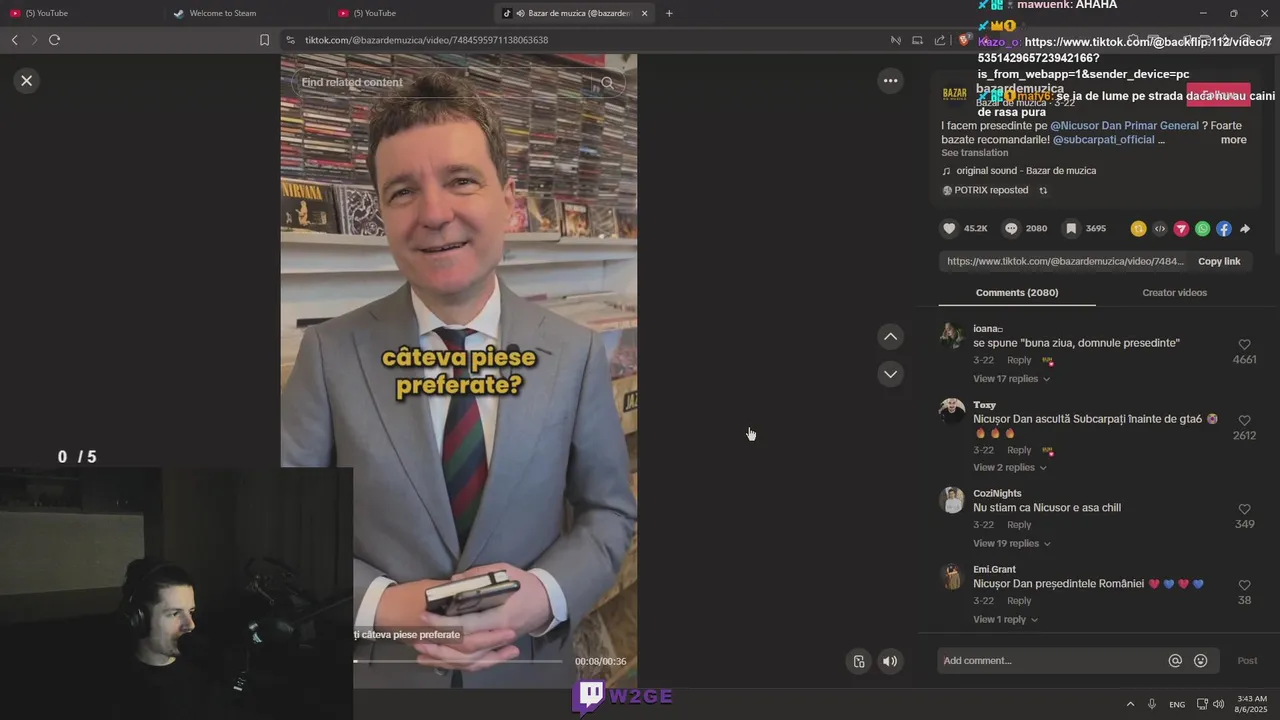This screenshot has width=1280, height=720.
Task: Like Texy's comment with 2612 likes
Action: coord(1244,421)
